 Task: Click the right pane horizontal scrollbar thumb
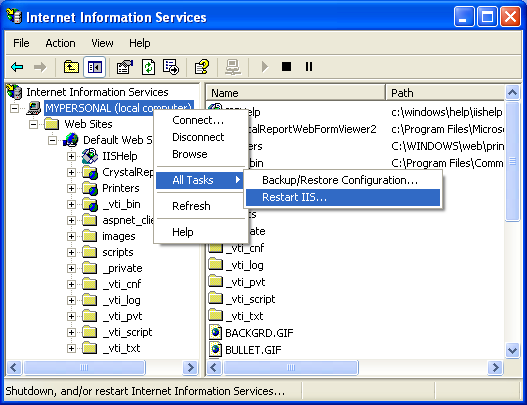pos(291,367)
